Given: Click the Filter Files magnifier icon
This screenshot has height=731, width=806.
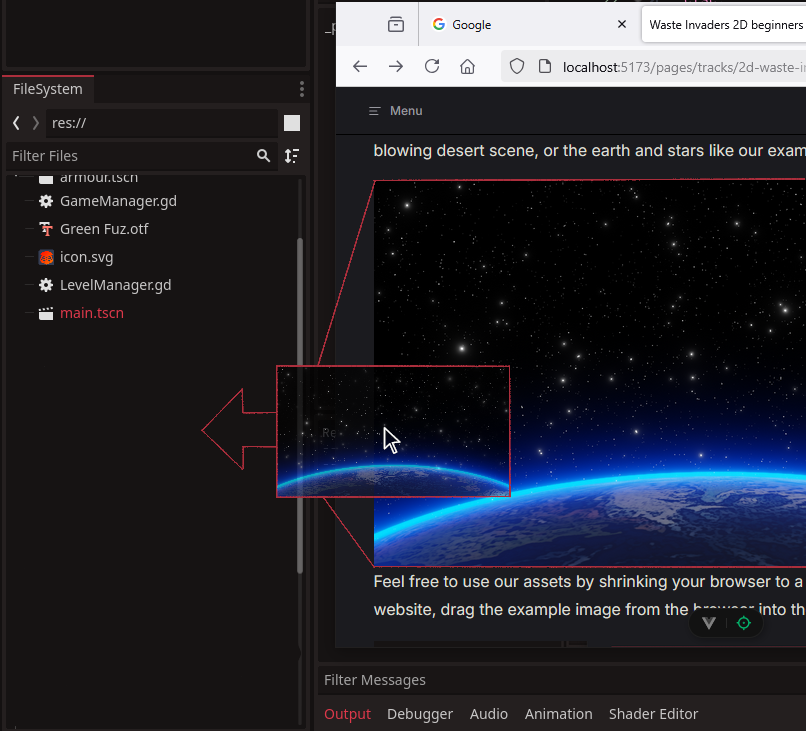Looking at the screenshot, I should point(263,156).
